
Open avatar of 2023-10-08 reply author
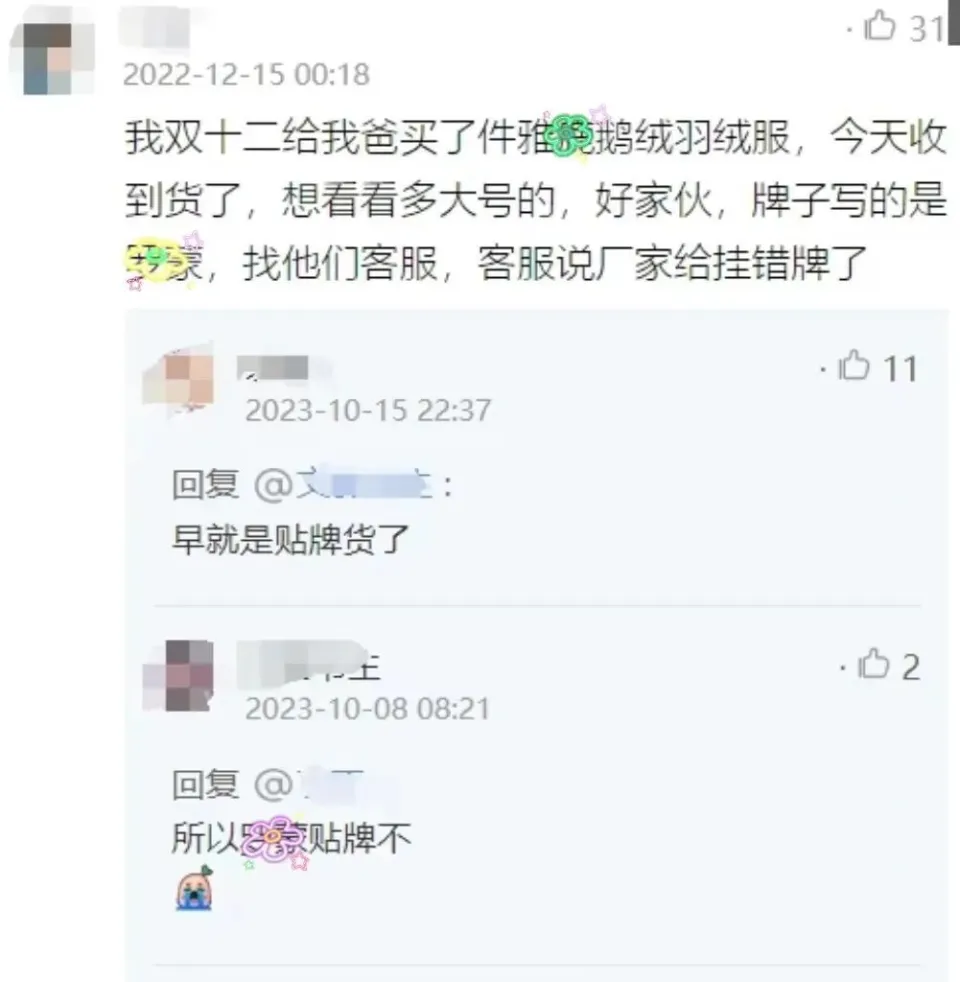click(x=178, y=676)
